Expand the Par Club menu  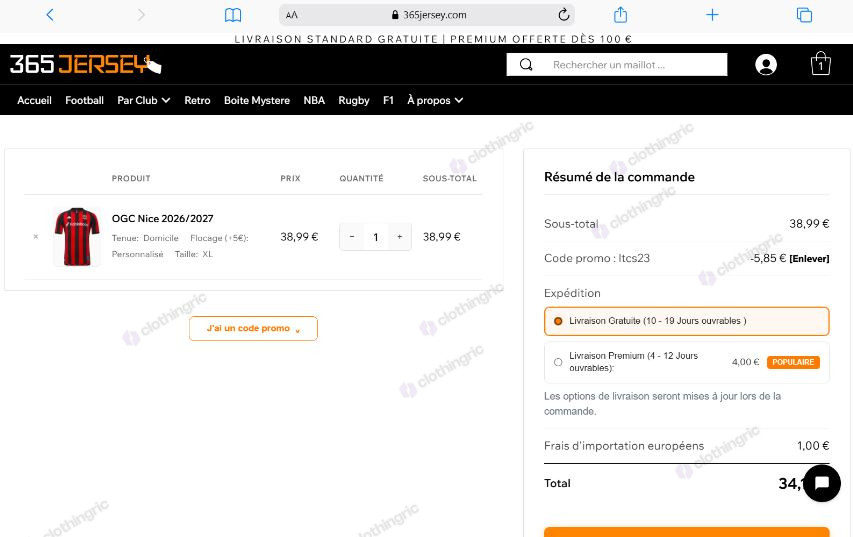pos(144,100)
